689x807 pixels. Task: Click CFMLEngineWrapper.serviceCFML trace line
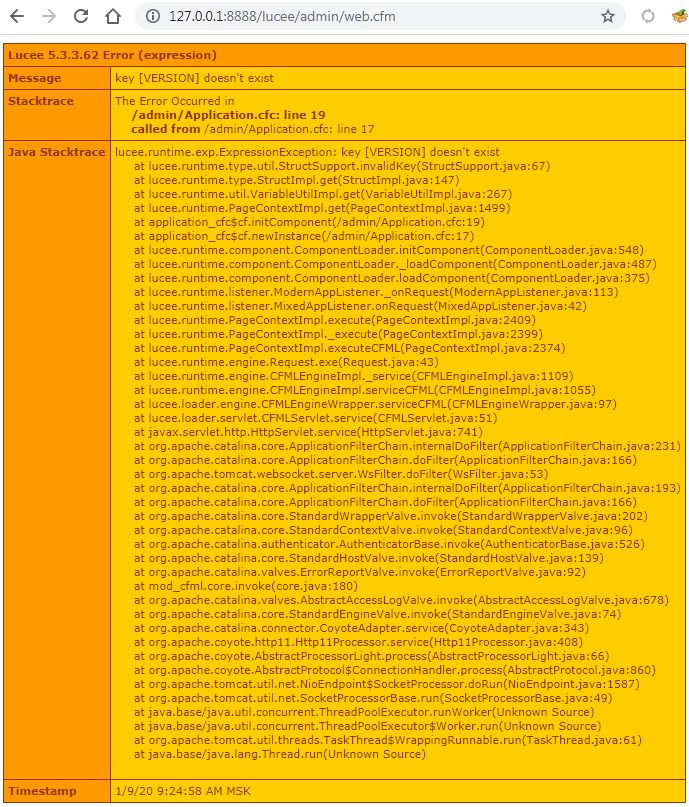(x=376, y=404)
